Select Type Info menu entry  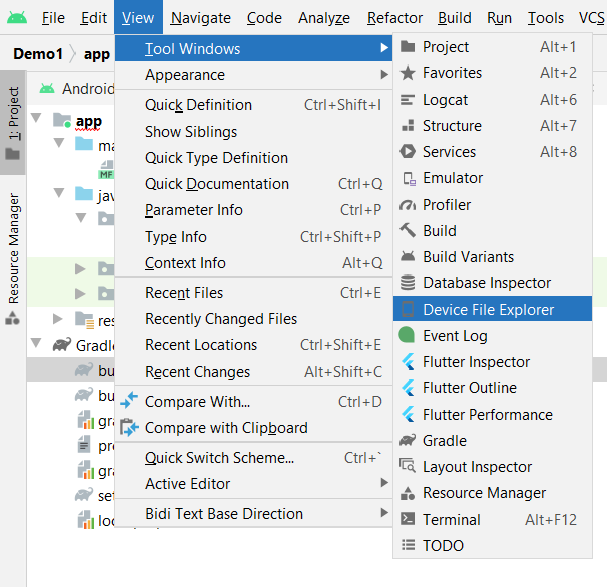(254, 237)
